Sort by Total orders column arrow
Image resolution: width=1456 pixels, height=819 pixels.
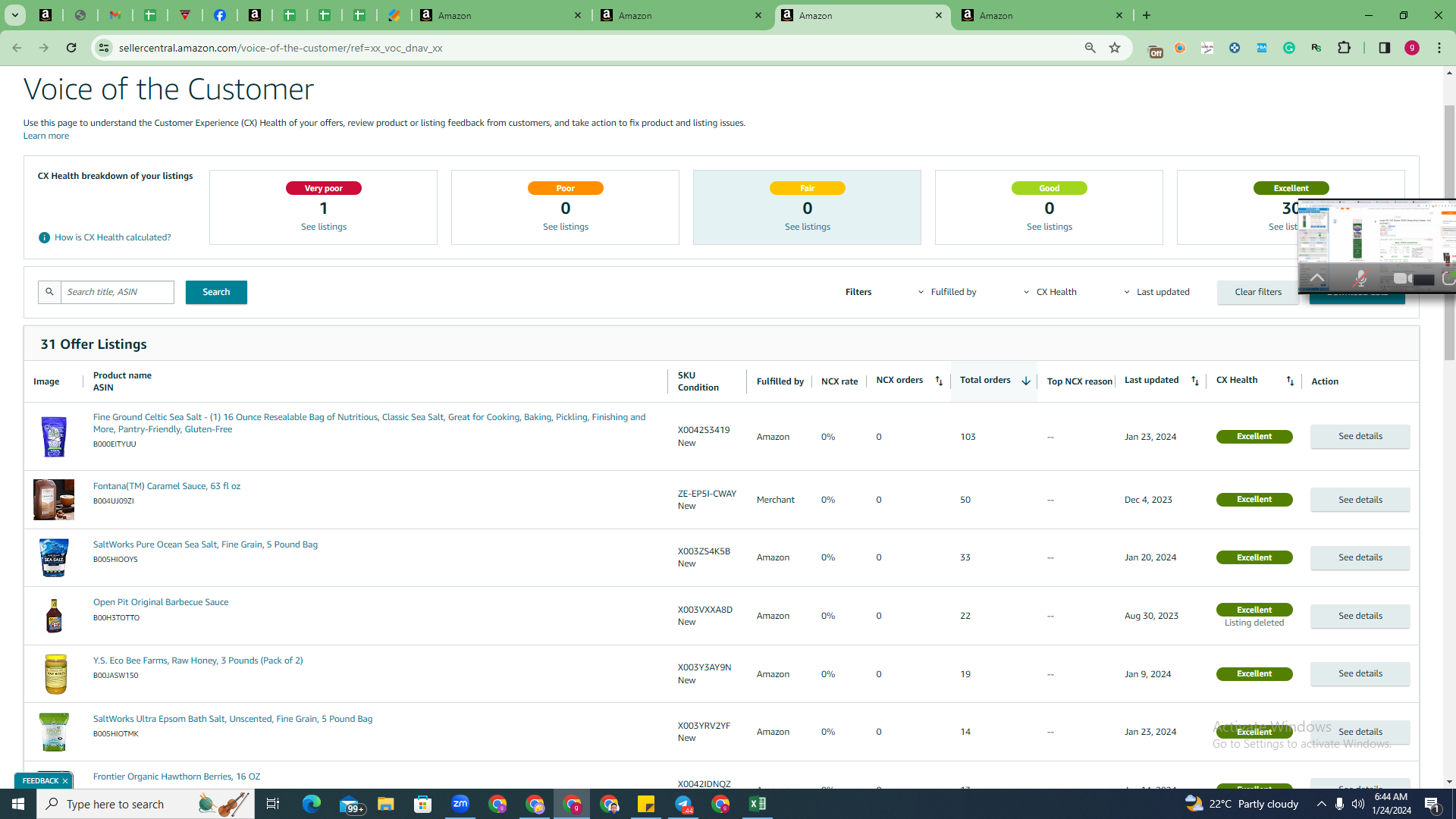tap(1026, 381)
